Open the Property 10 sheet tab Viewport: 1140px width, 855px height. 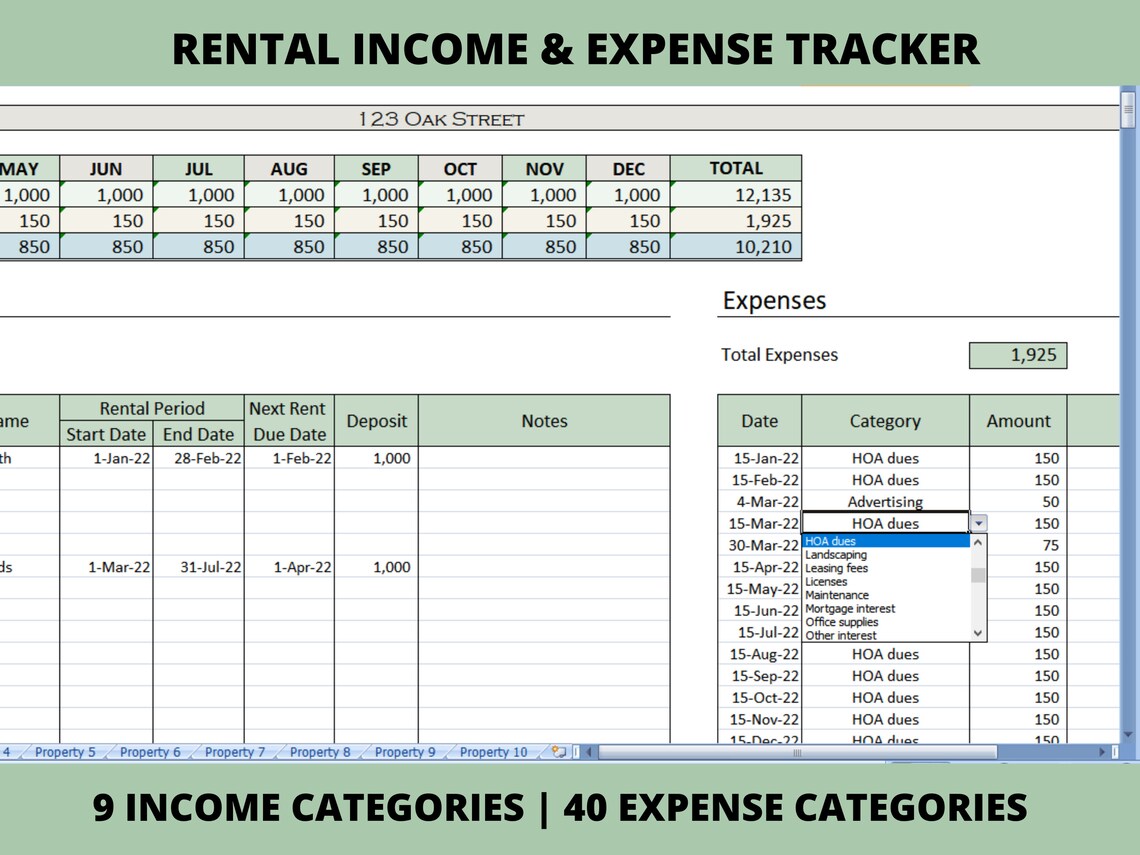[493, 751]
